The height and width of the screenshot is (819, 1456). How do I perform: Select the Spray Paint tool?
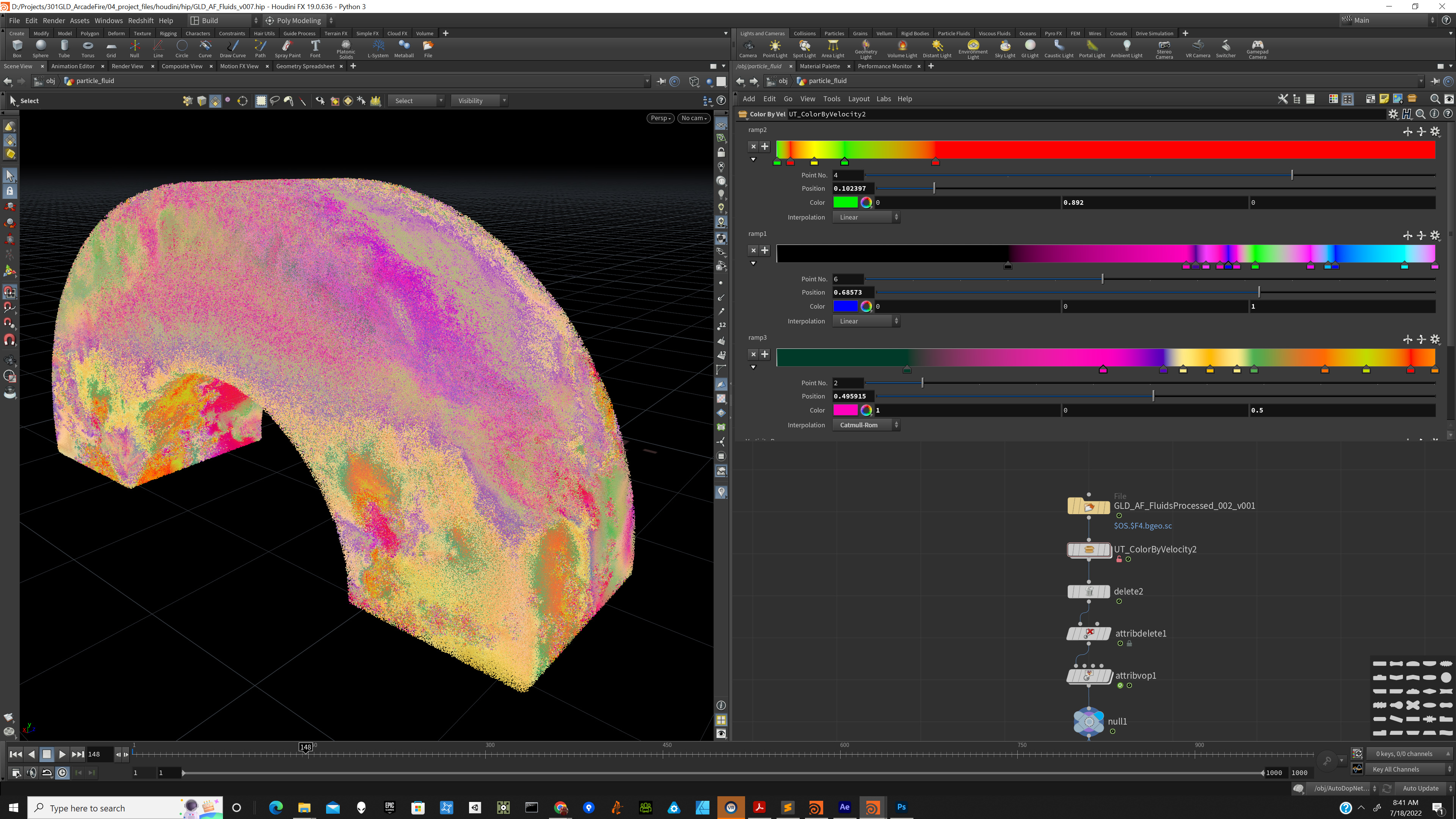(x=288, y=49)
